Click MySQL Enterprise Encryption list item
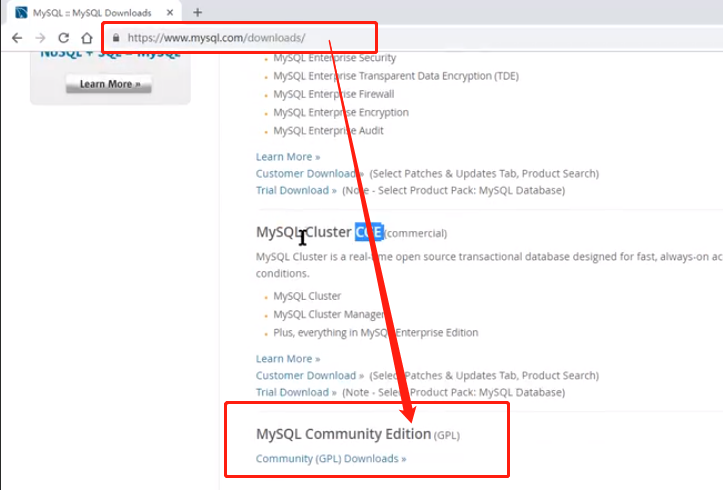Image resolution: width=723 pixels, height=490 pixels. tap(341, 112)
